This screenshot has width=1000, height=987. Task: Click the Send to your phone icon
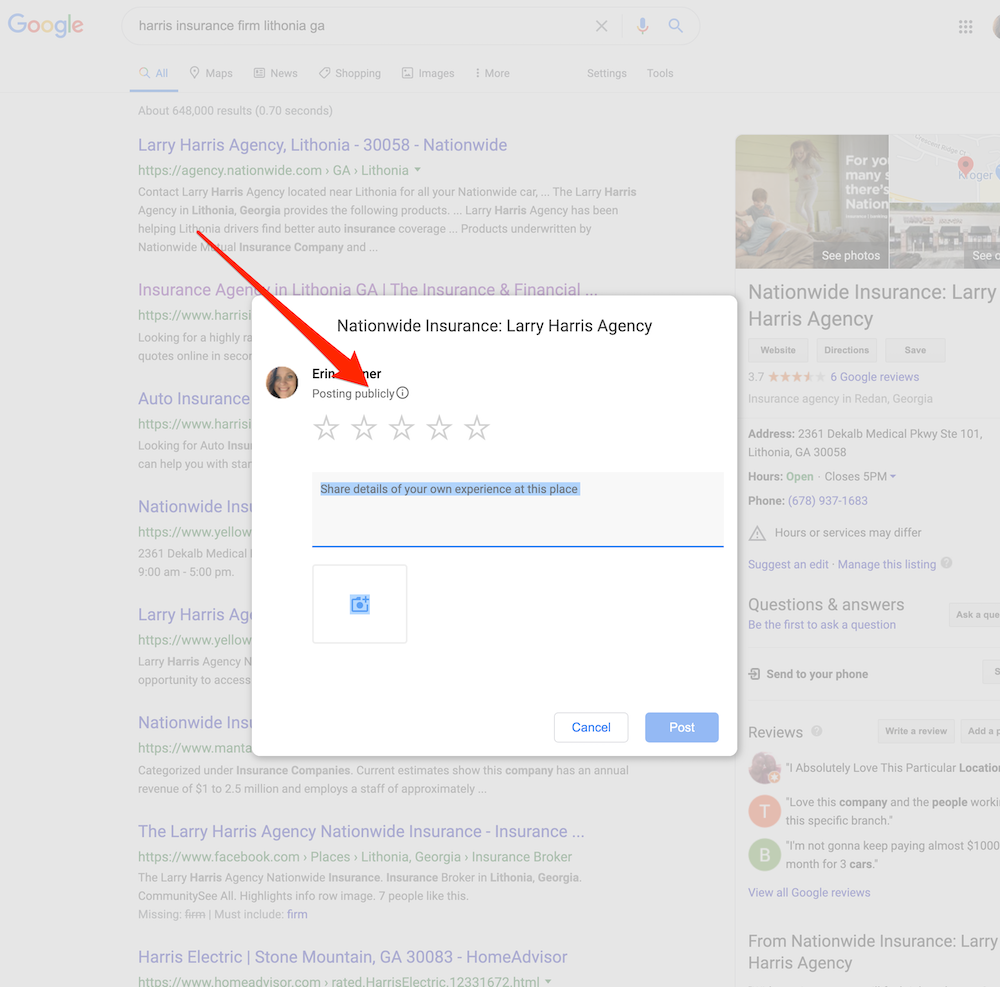click(x=754, y=674)
